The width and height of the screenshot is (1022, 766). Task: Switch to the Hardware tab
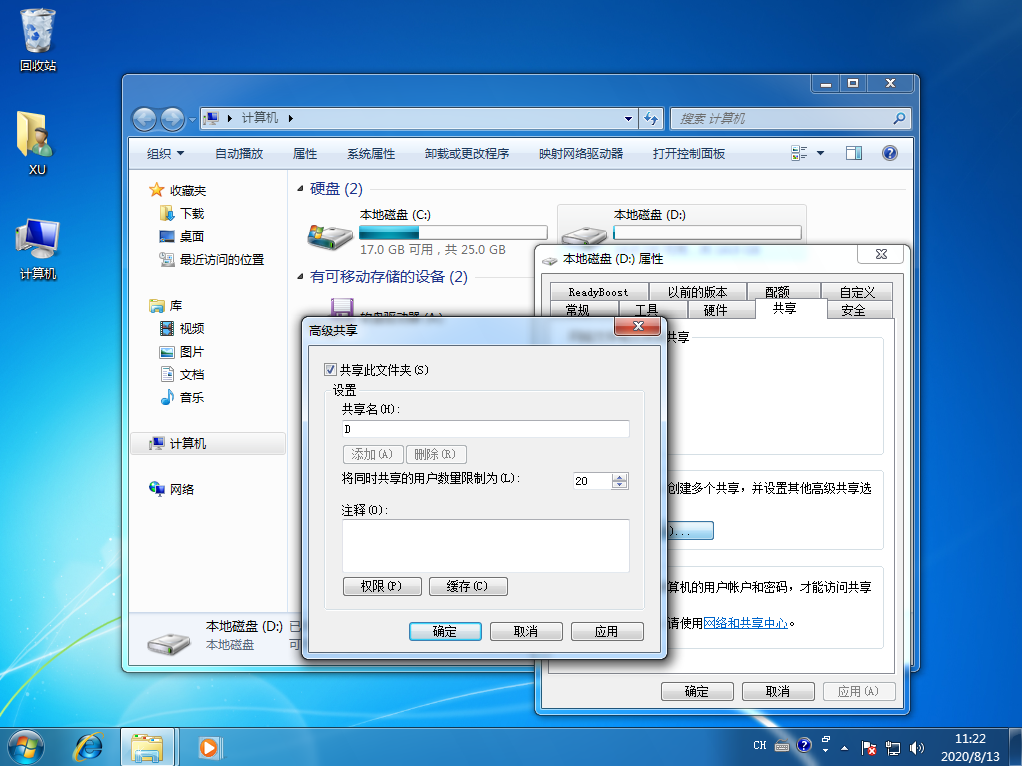[x=715, y=310]
